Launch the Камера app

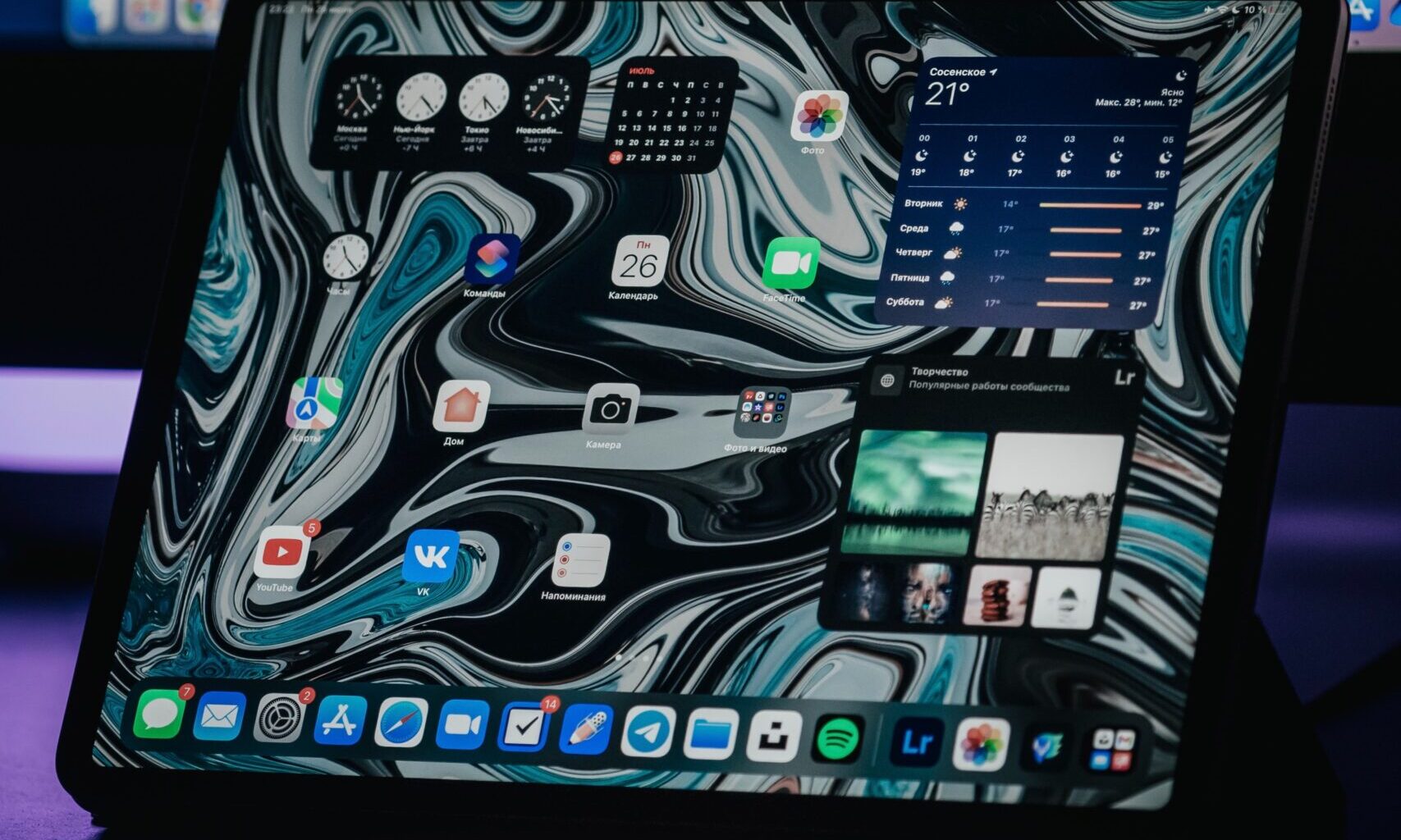611,409
